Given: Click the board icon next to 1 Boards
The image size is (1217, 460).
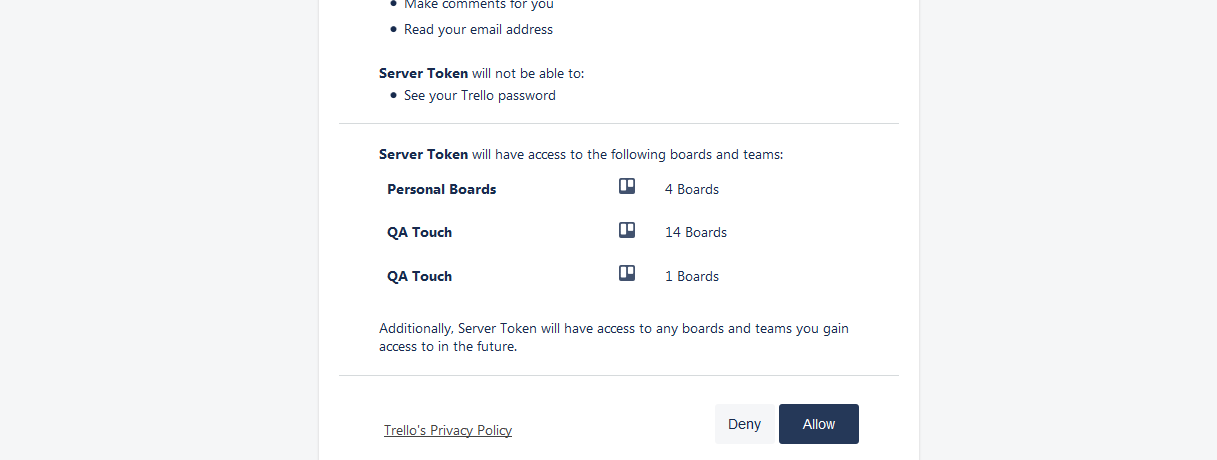Looking at the screenshot, I should 627,273.
